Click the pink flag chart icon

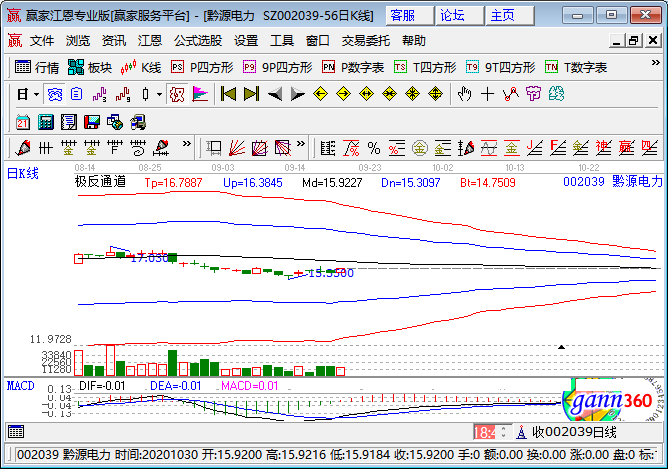(200, 94)
